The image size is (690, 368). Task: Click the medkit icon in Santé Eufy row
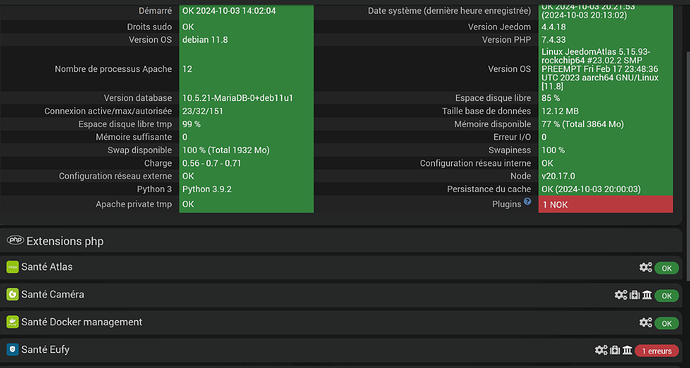click(x=615, y=350)
